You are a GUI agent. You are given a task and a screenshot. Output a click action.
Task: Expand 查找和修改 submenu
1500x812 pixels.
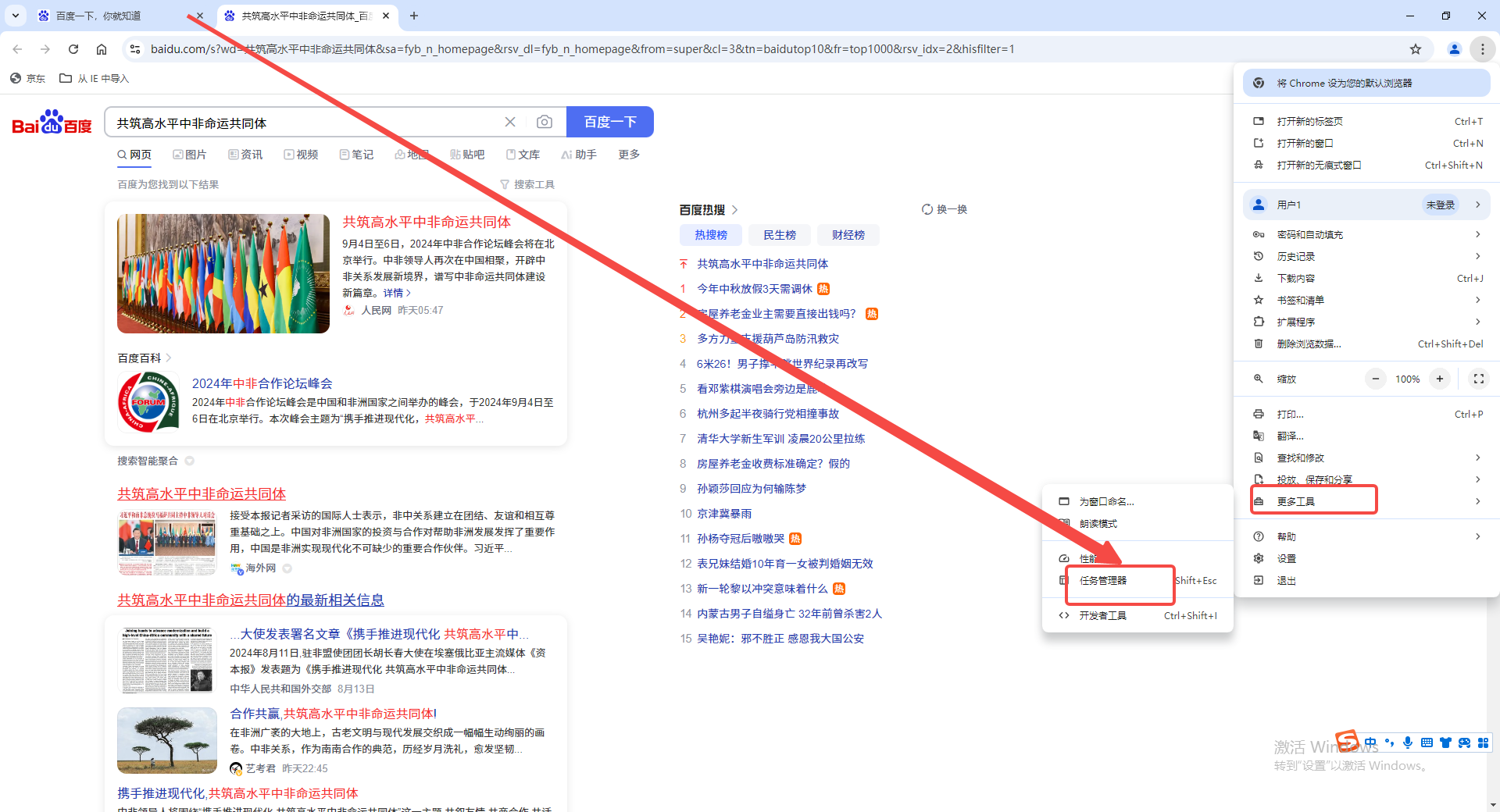(x=1367, y=458)
